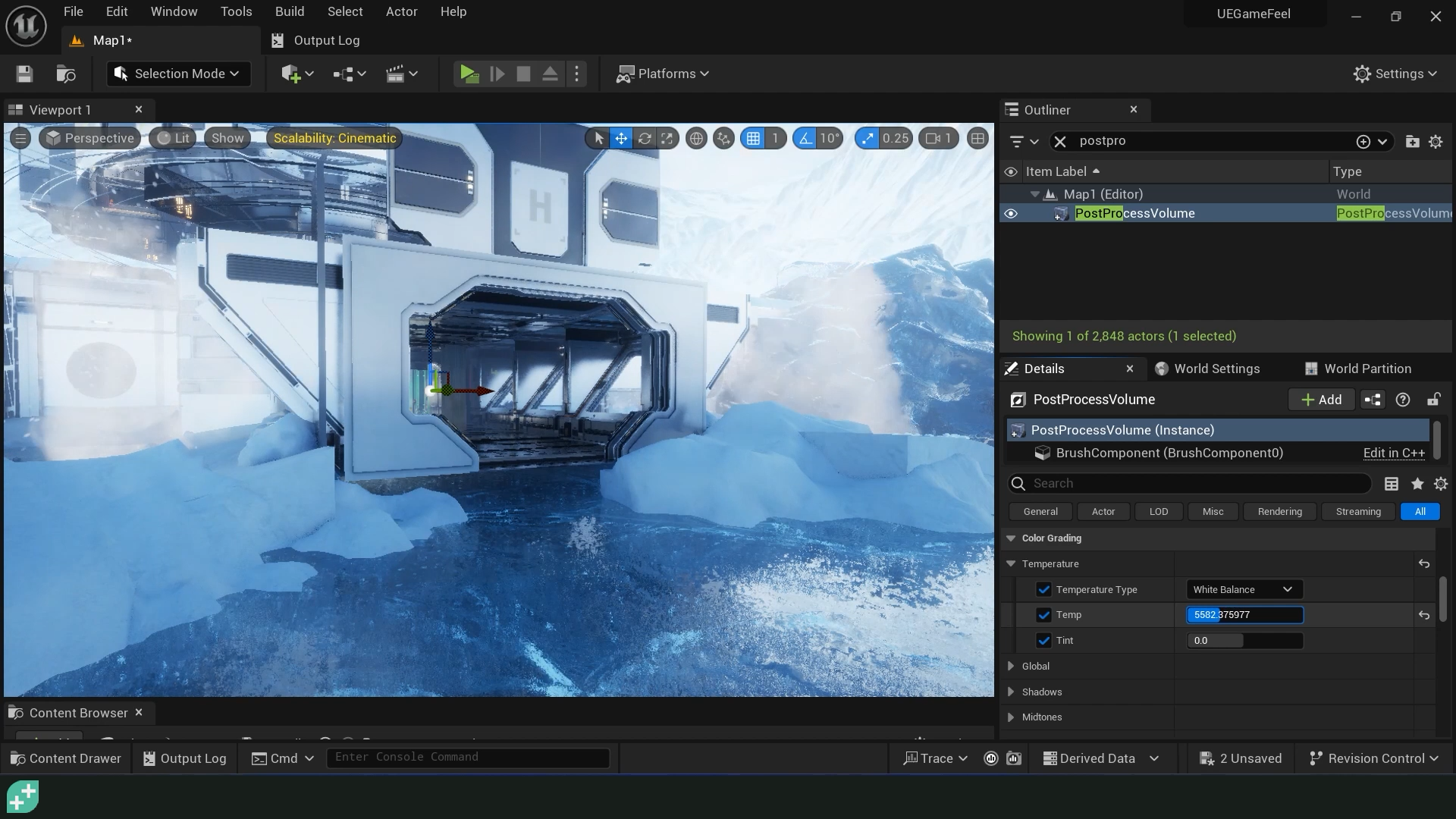Uncheck the Temperature Type override checkbox
The width and height of the screenshot is (1456, 819).
tap(1043, 589)
